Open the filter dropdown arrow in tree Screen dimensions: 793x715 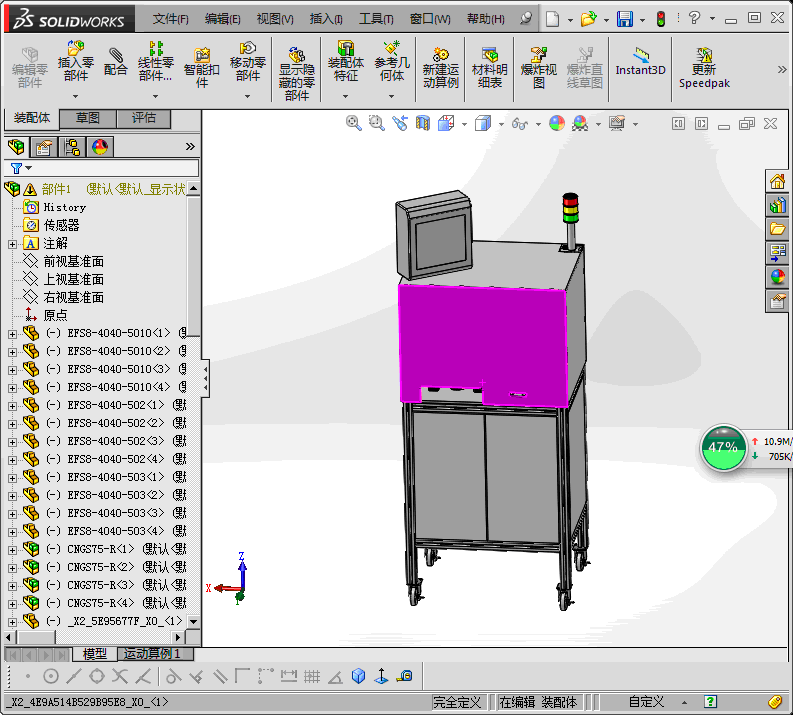point(29,168)
